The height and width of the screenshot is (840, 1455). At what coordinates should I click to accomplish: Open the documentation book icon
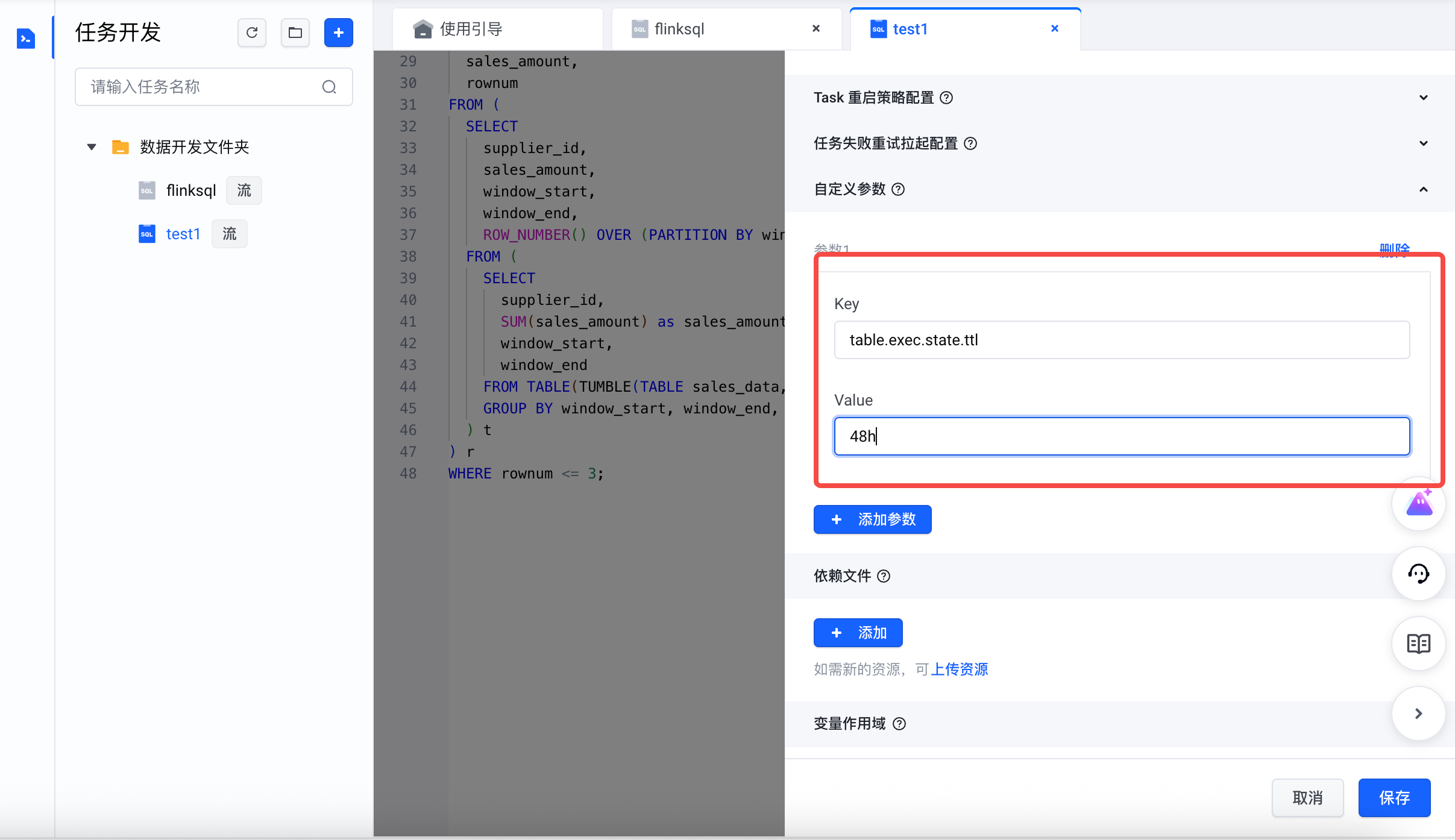(1419, 644)
